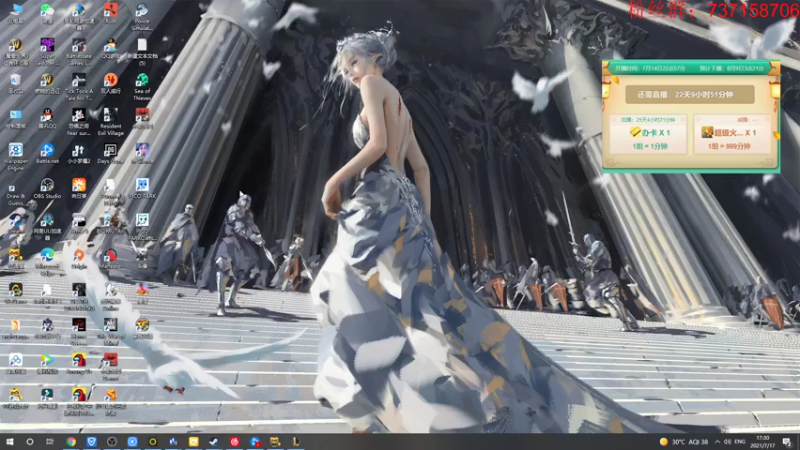This screenshot has width=800, height=450.
Task: Open the Wallpaper Engine shortcut
Action: coord(16,156)
